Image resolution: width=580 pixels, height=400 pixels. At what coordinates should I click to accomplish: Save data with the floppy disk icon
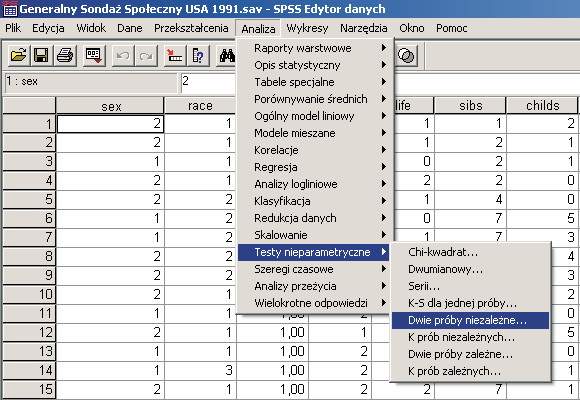coord(41,56)
